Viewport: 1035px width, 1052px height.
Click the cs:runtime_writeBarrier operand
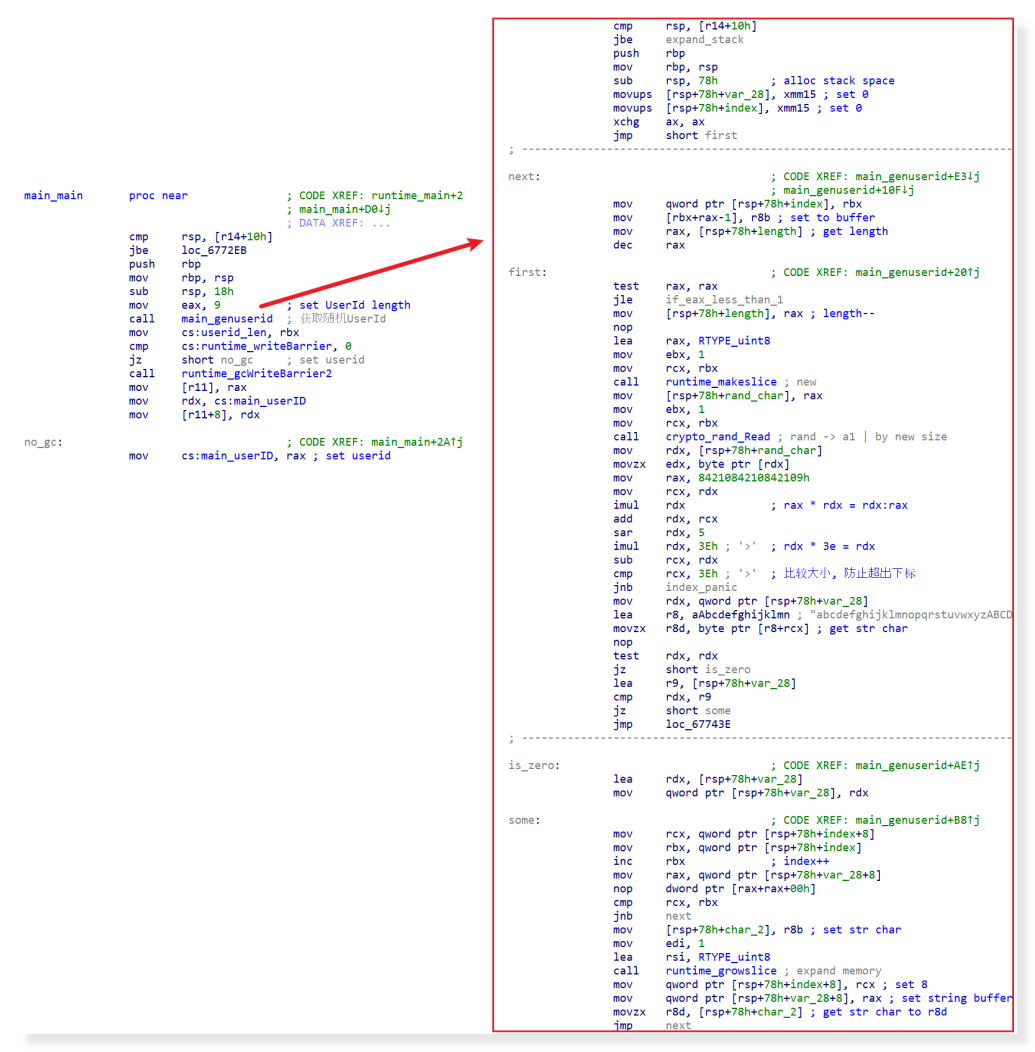tap(256, 346)
